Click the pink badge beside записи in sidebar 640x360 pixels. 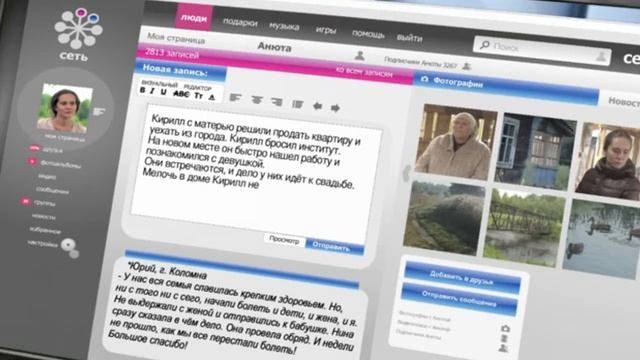34,148
